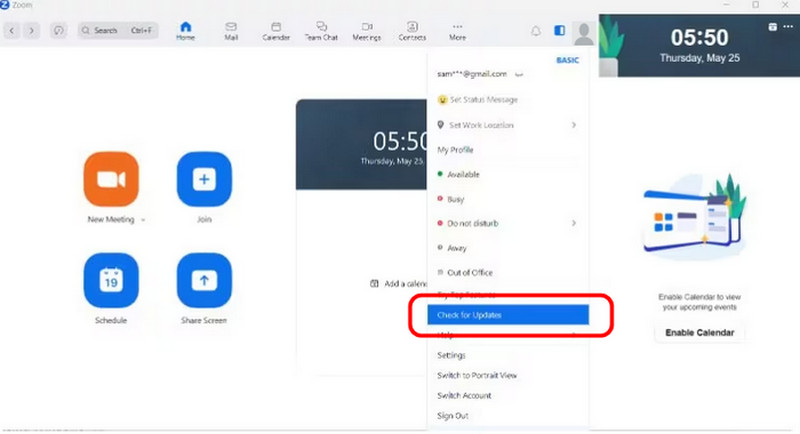Open Team Chat in the top navigation
The image size is (800, 434).
pyautogui.click(x=319, y=30)
